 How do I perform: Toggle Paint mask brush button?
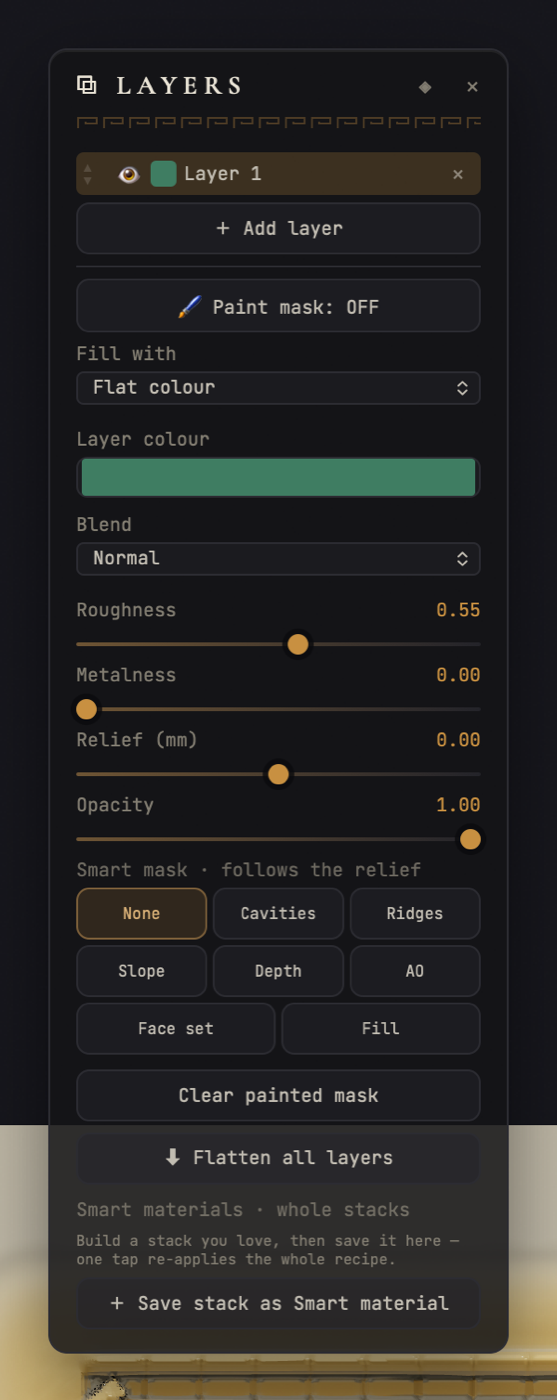[x=278, y=306]
